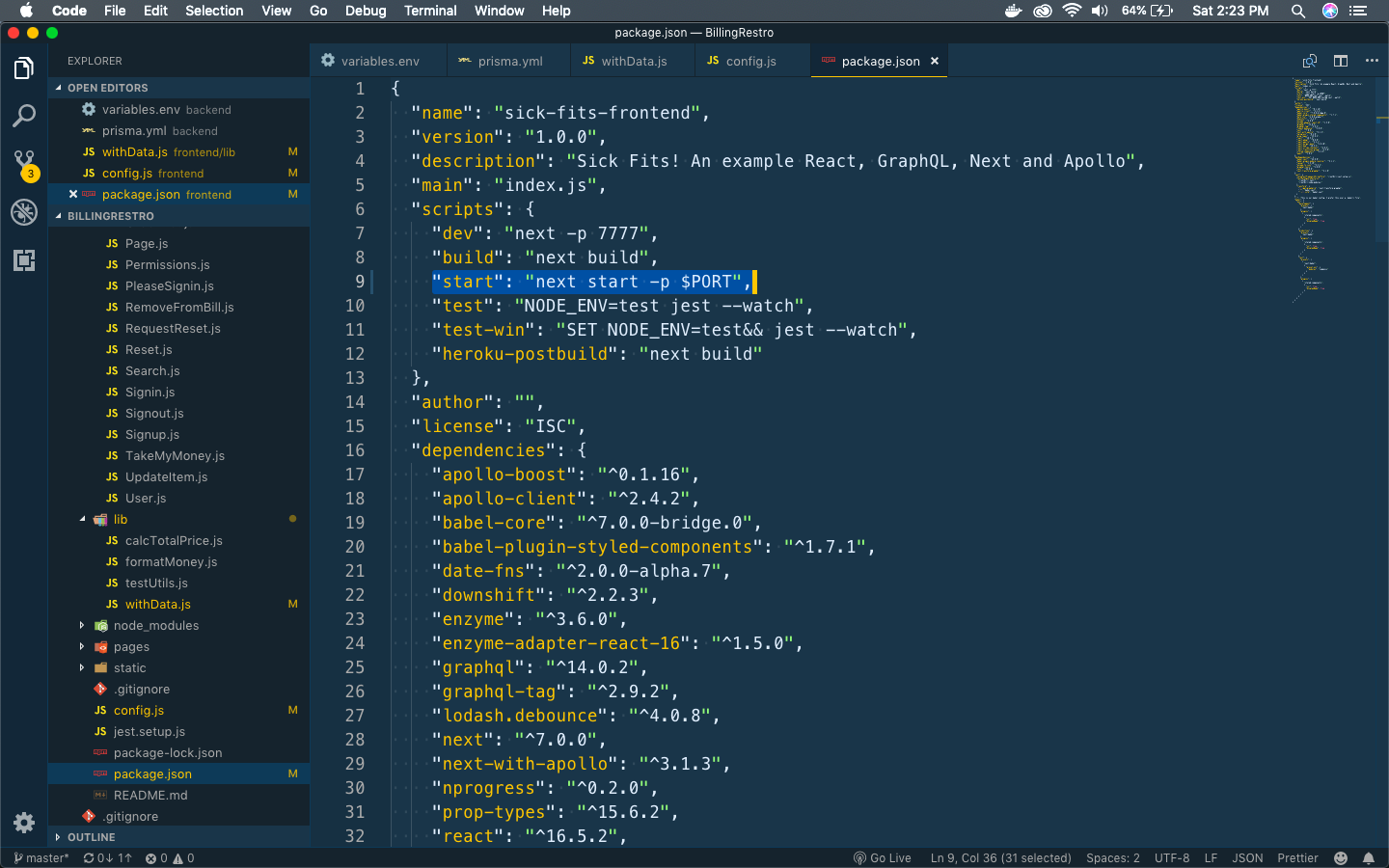Open the Extensions view in activity bar
The image size is (1389, 868).
(24, 259)
